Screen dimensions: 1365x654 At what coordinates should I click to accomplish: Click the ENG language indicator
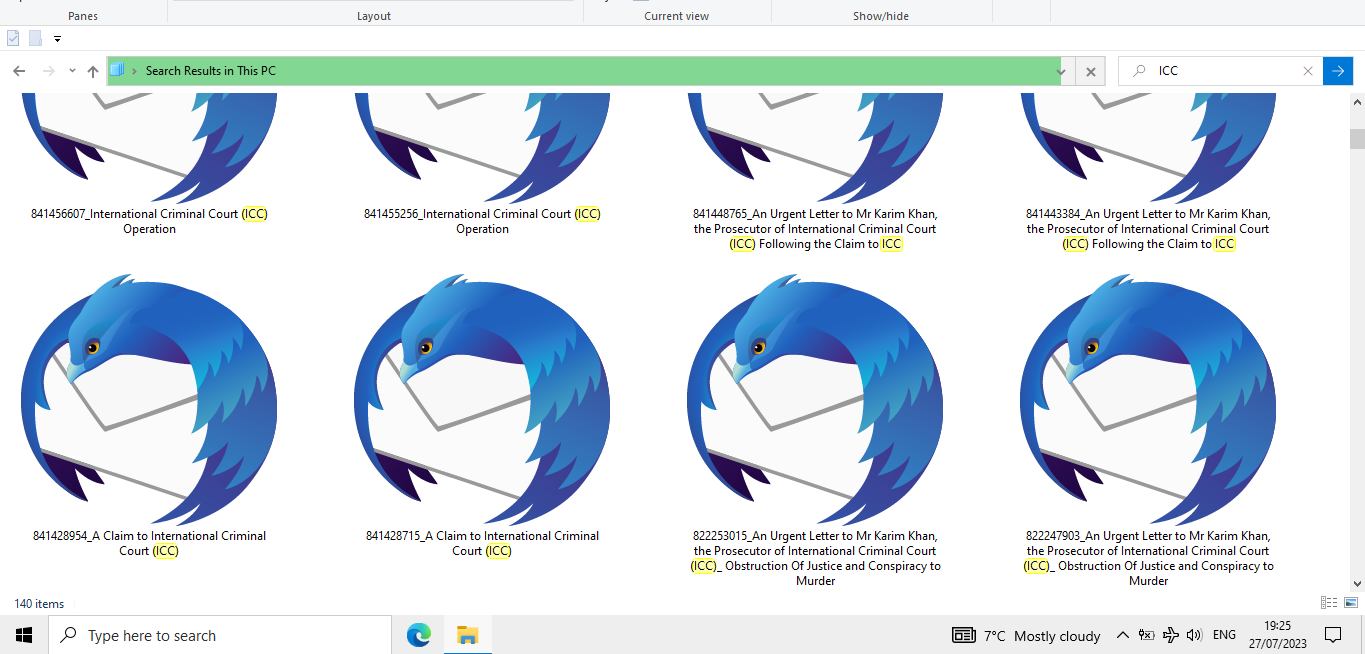pyautogui.click(x=1224, y=635)
